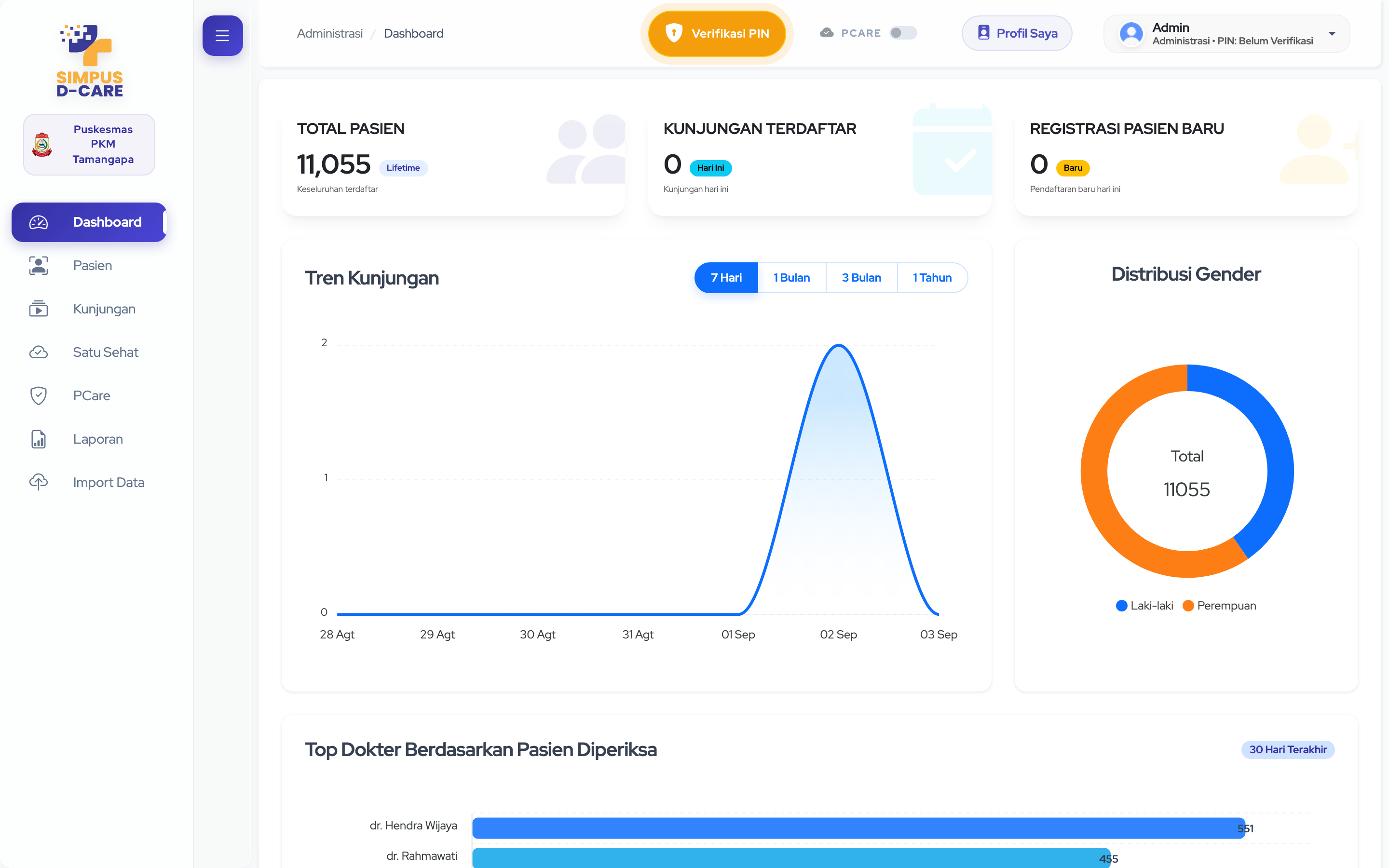Click the Puskesmas emblem icon
Viewport: 1389px width, 868px height.
42,145
